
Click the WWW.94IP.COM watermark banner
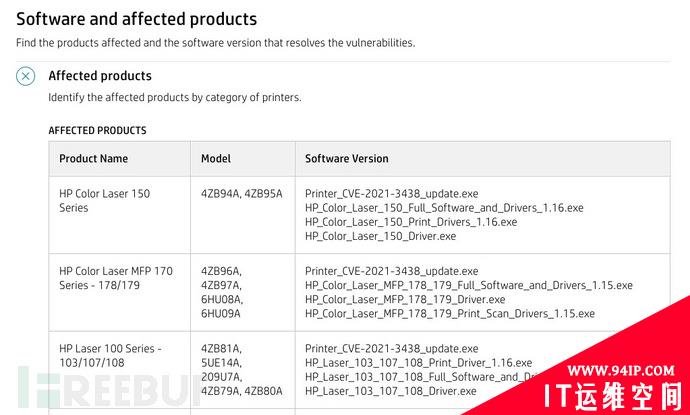(x=621, y=371)
